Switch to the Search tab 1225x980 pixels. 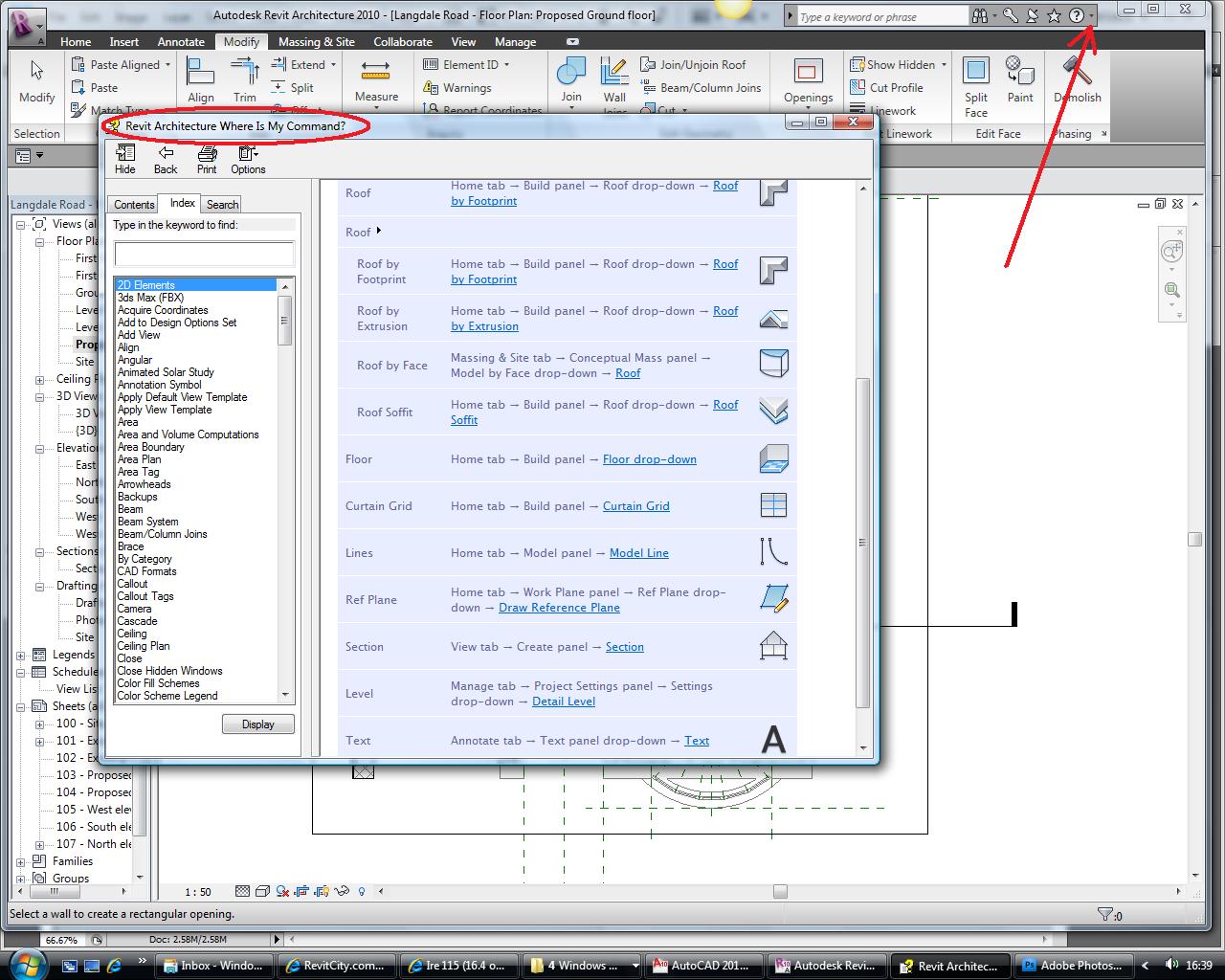(x=222, y=205)
